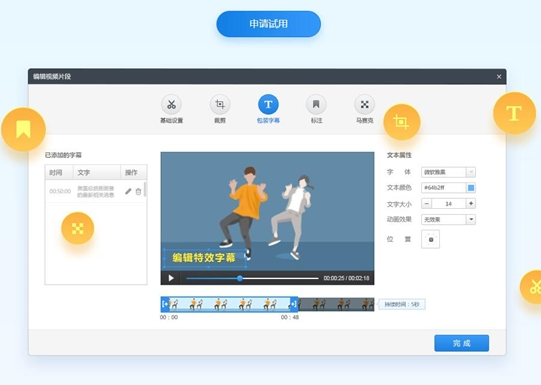Click the 00:00:25 / 00:02:18 time display

(x=346, y=278)
